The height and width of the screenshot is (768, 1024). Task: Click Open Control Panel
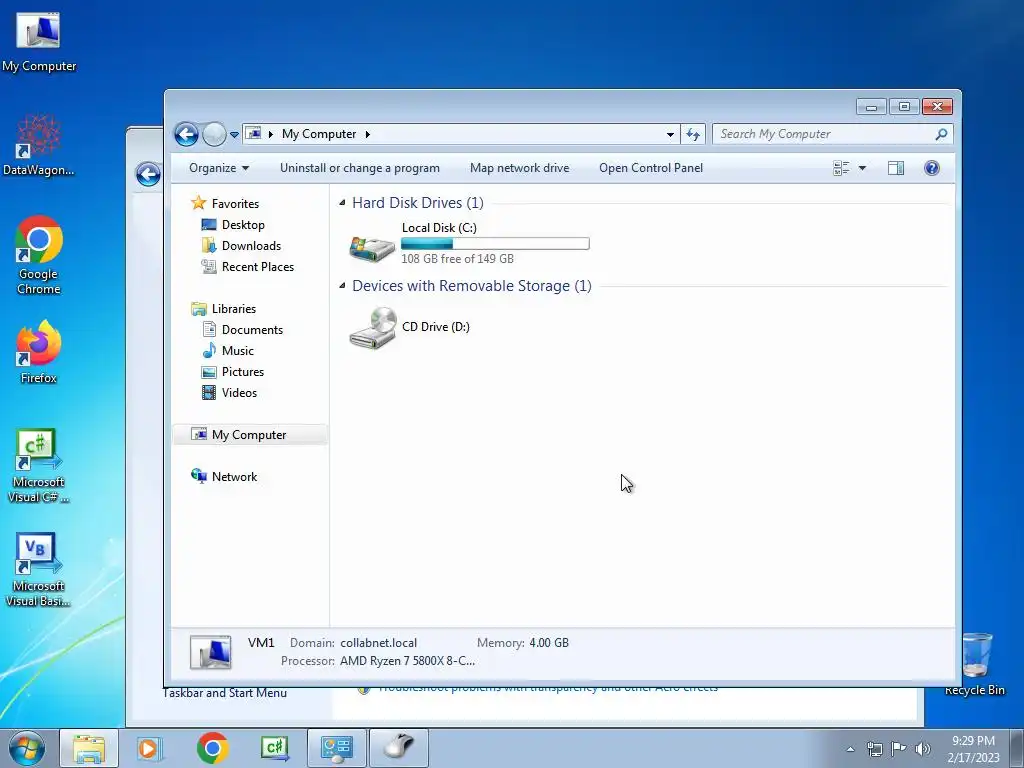(x=651, y=168)
